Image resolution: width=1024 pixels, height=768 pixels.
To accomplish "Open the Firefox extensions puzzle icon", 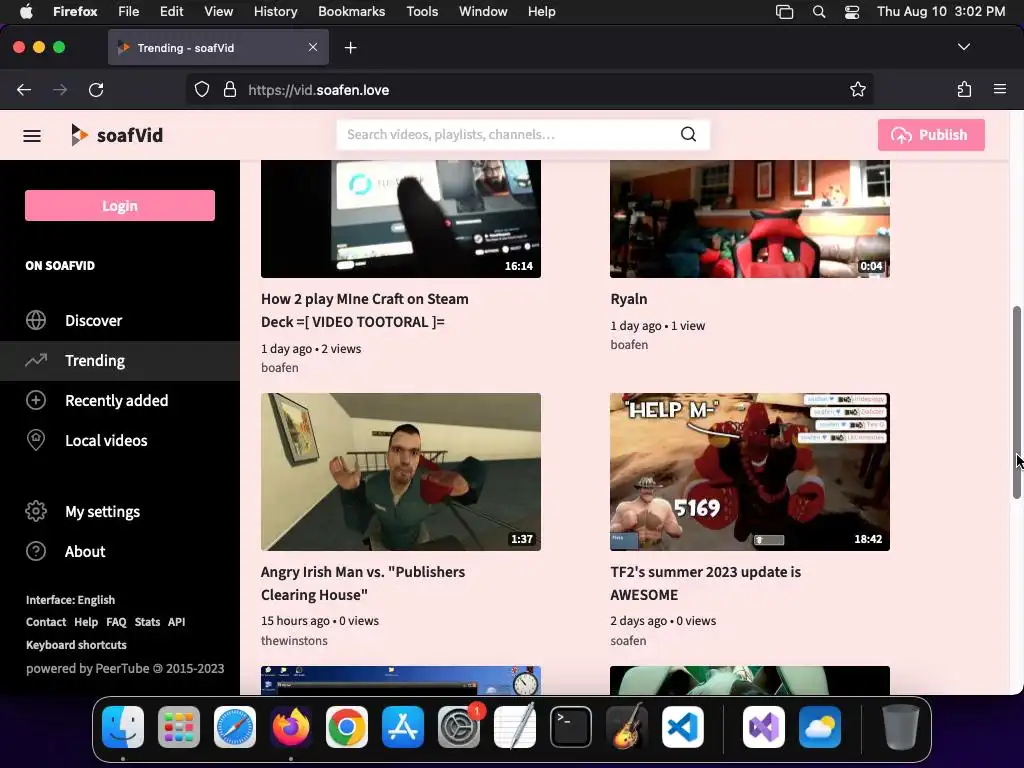I will pos(964,89).
